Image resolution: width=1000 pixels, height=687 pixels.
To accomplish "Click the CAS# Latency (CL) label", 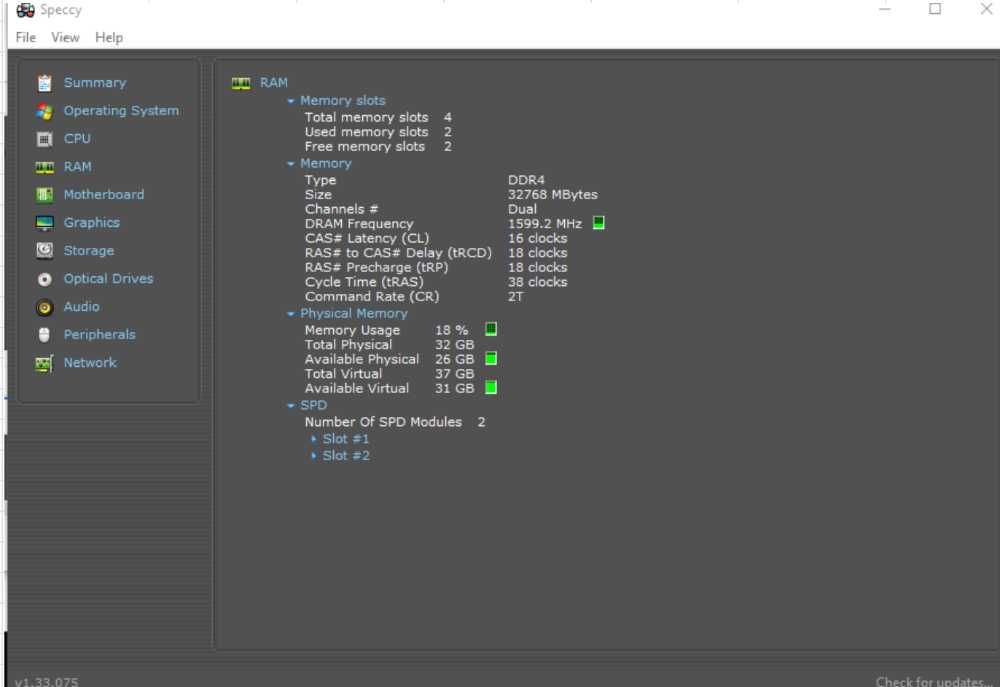I will pyautogui.click(x=367, y=239).
